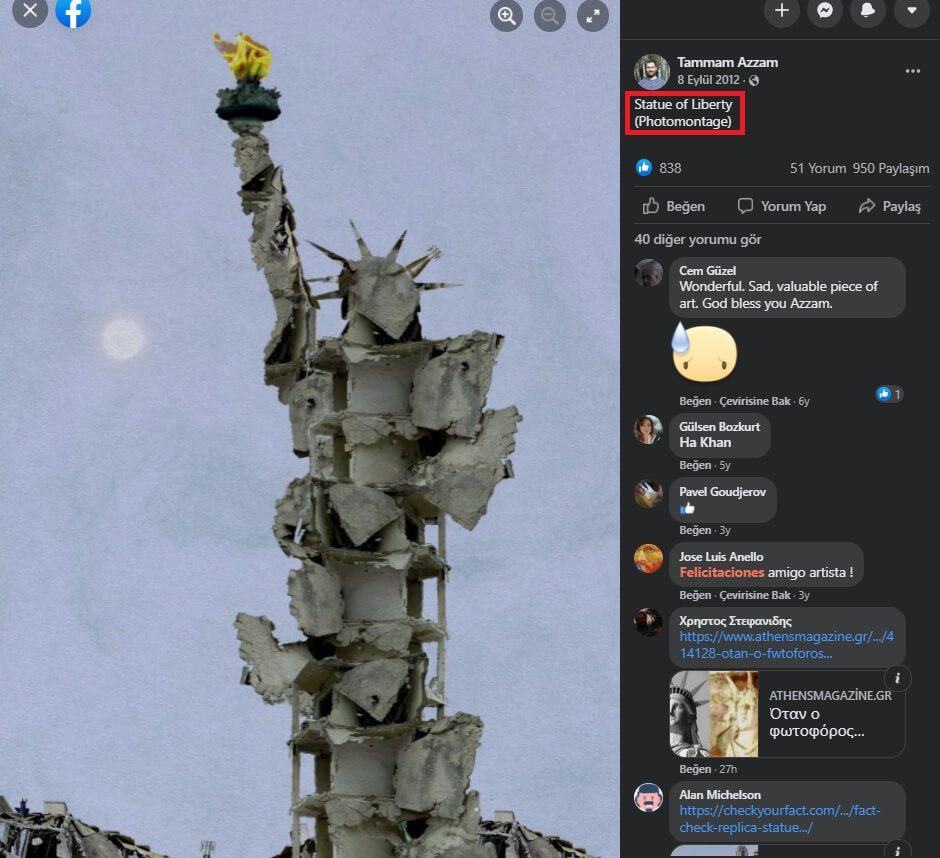940x858 pixels.
Task: Open the post options three-dot menu
Action: (912, 71)
